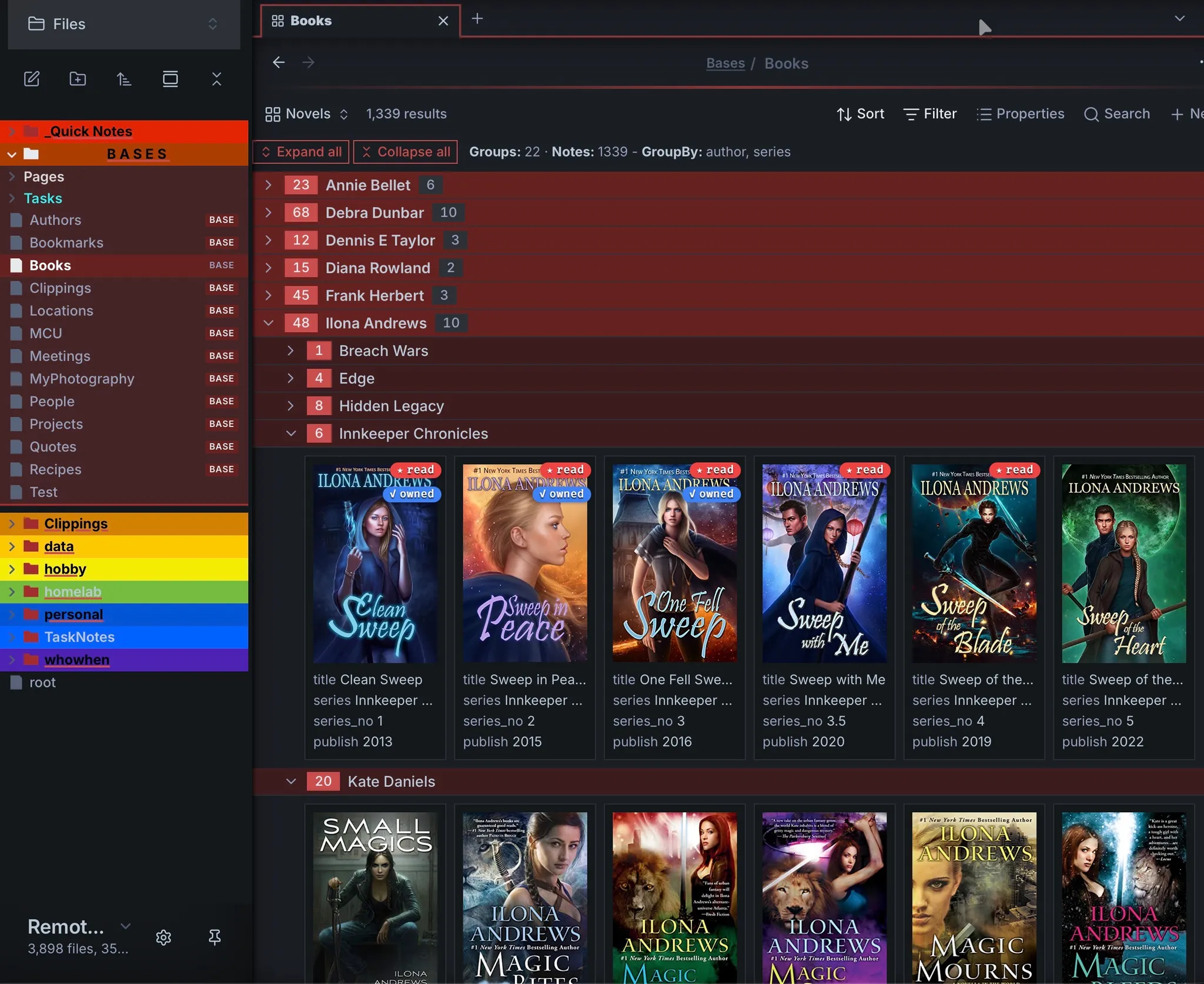Open the Authors base file

(123, 220)
